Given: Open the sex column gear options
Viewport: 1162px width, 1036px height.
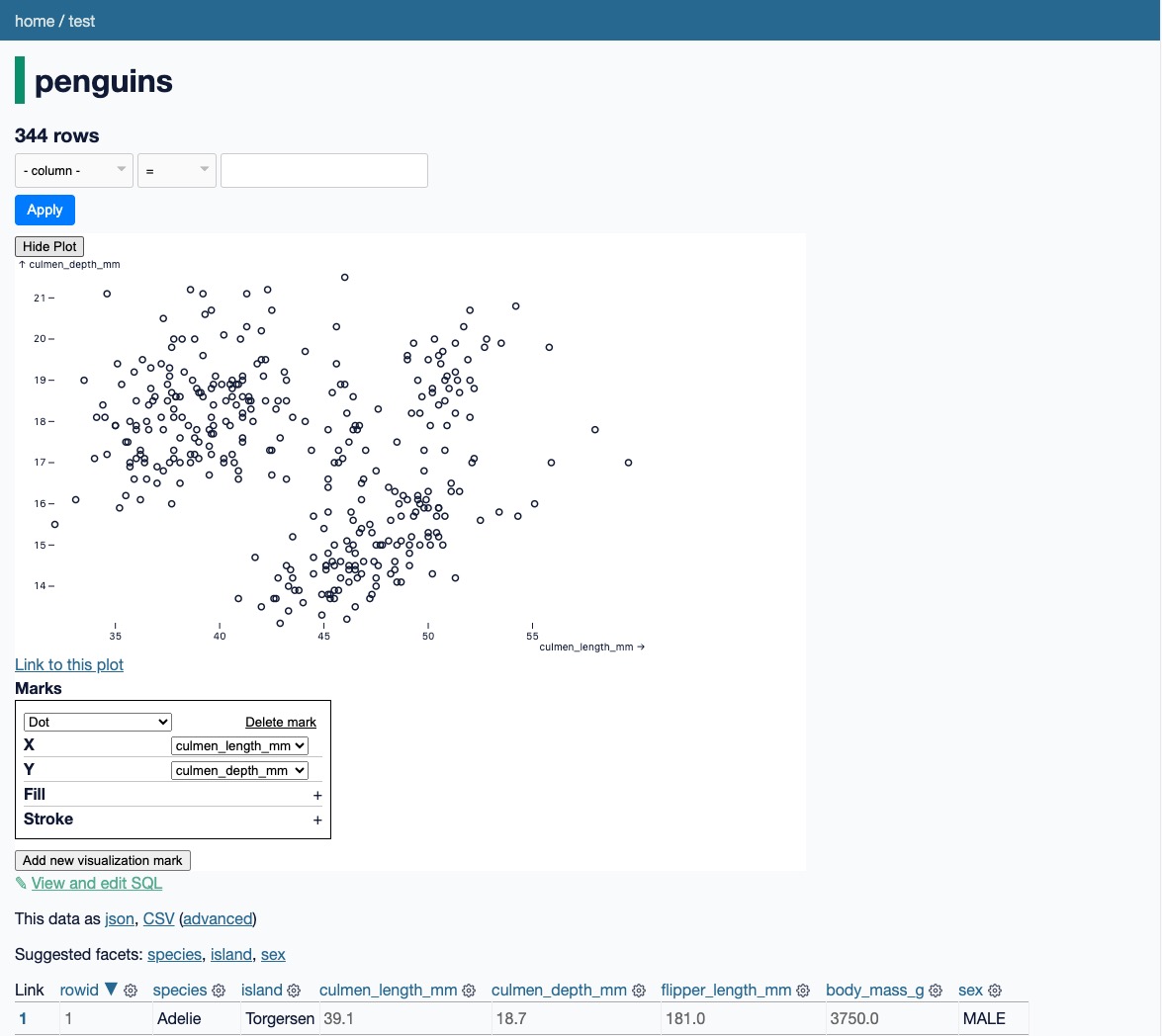Looking at the screenshot, I should point(995,991).
